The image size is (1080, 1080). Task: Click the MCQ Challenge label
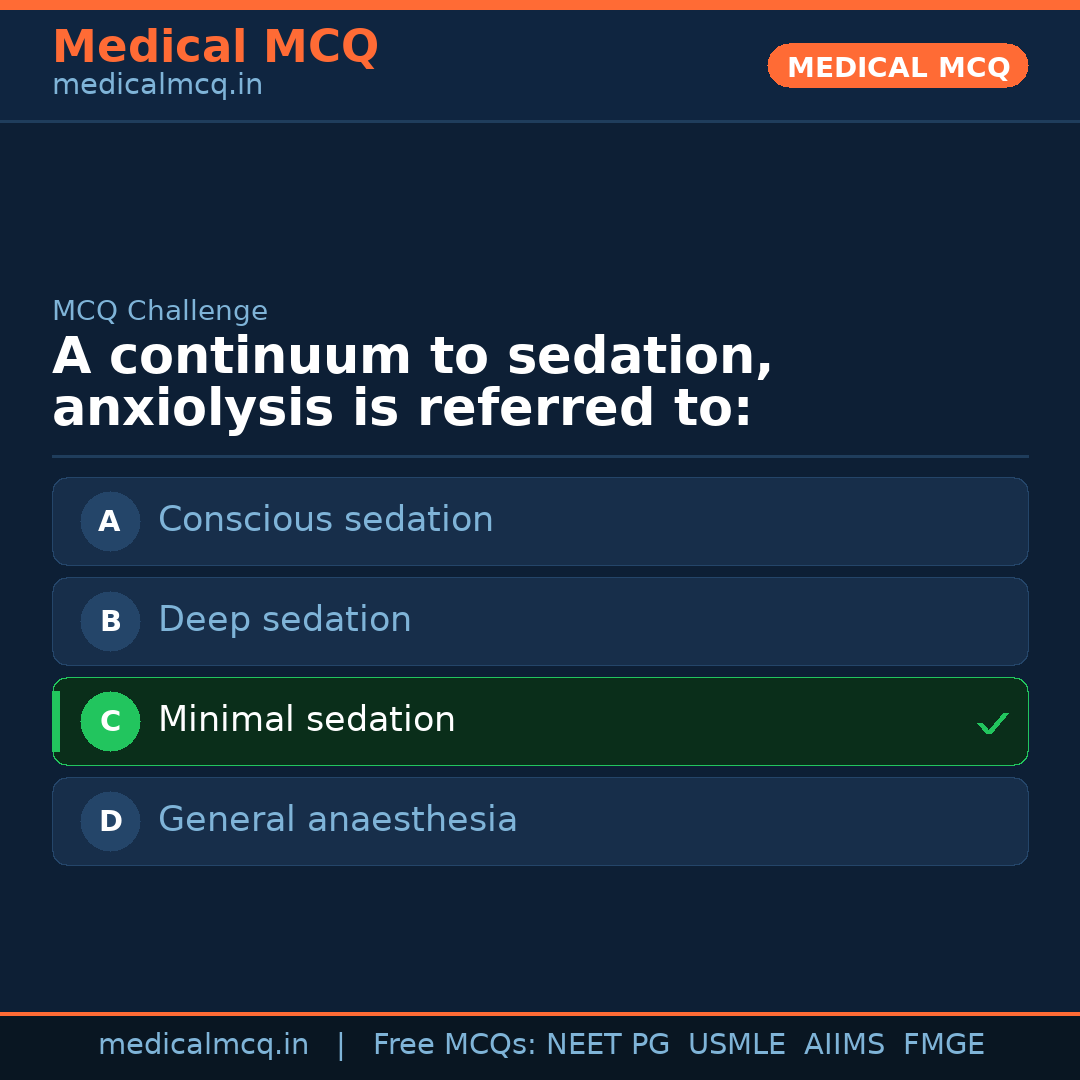pyautogui.click(x=160, y=311)
